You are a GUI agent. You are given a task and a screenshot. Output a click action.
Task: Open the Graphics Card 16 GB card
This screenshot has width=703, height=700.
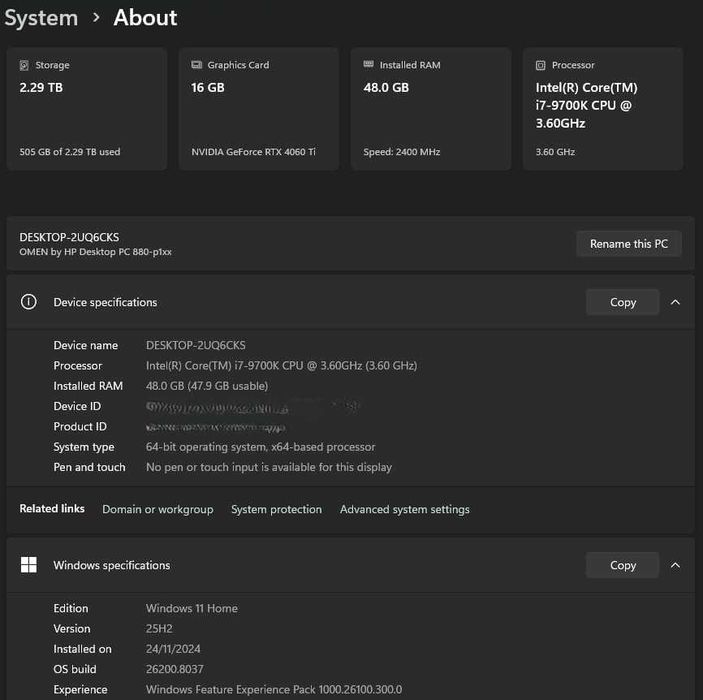pos(259,109)
